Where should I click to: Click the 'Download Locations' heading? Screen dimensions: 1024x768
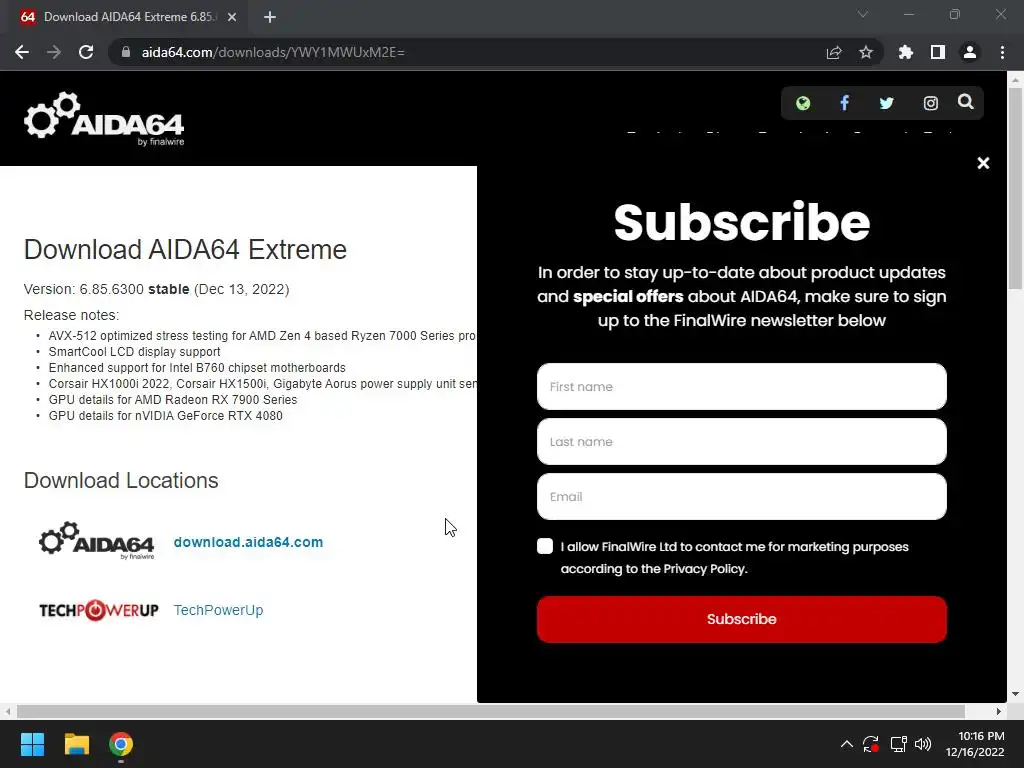(x=121, y=480)
